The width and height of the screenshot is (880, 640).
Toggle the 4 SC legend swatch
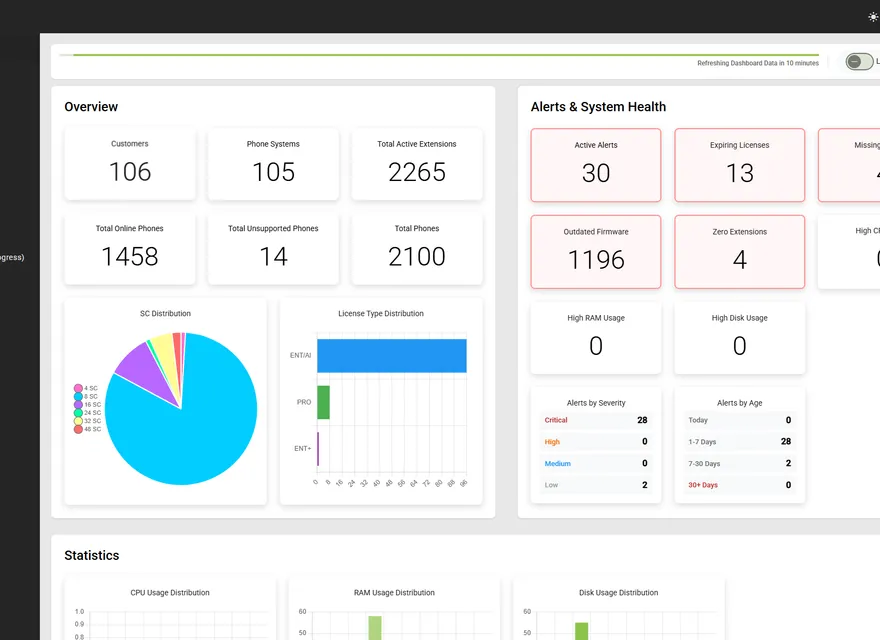78,388
